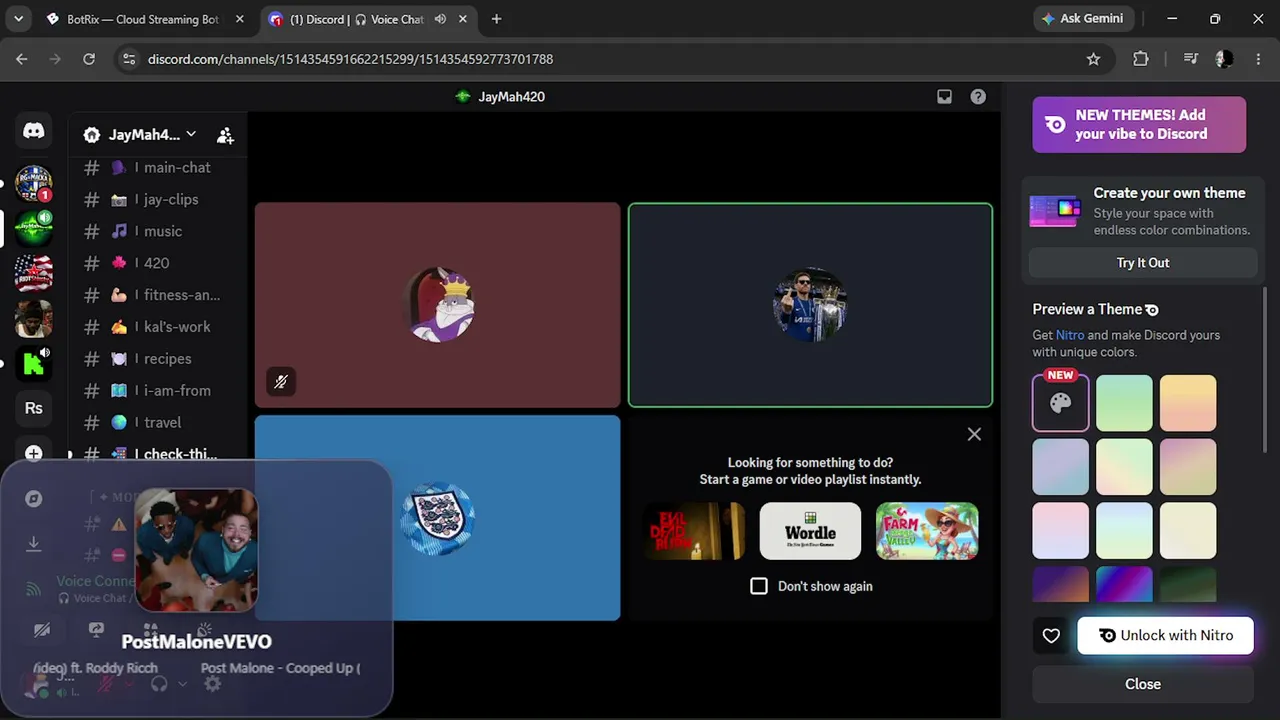The width and height of the screenshot is (1280, 720).
Task: Open a new browser tab with plus
Action: (x=496, y=19)
